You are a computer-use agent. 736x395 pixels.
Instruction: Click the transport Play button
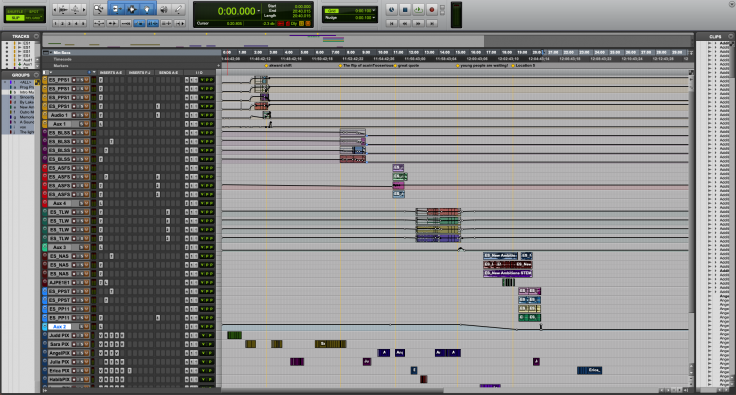pos(418,9)
